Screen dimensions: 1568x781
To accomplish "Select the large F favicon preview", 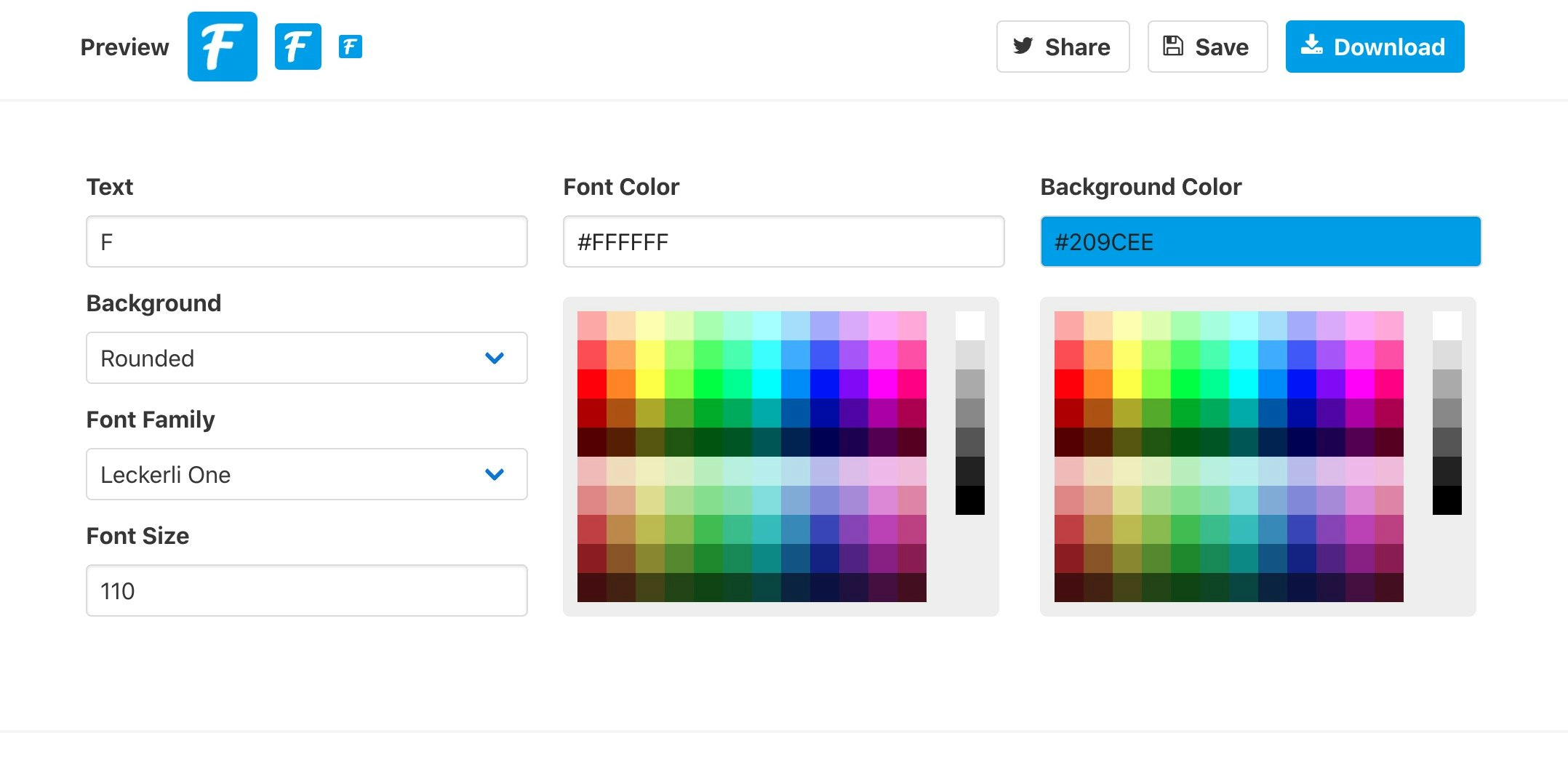I will (222, 46).
